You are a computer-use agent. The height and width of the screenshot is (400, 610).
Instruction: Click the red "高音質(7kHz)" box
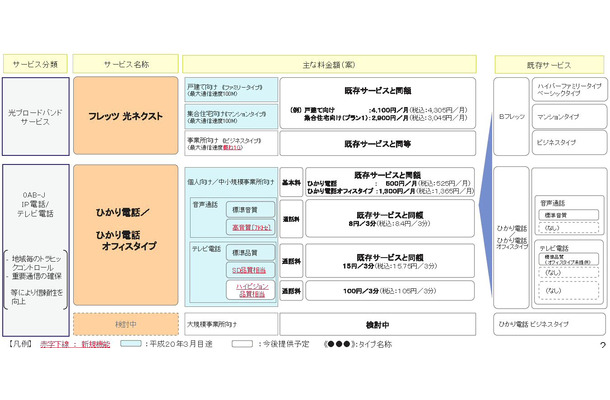(x=251, y=227)
